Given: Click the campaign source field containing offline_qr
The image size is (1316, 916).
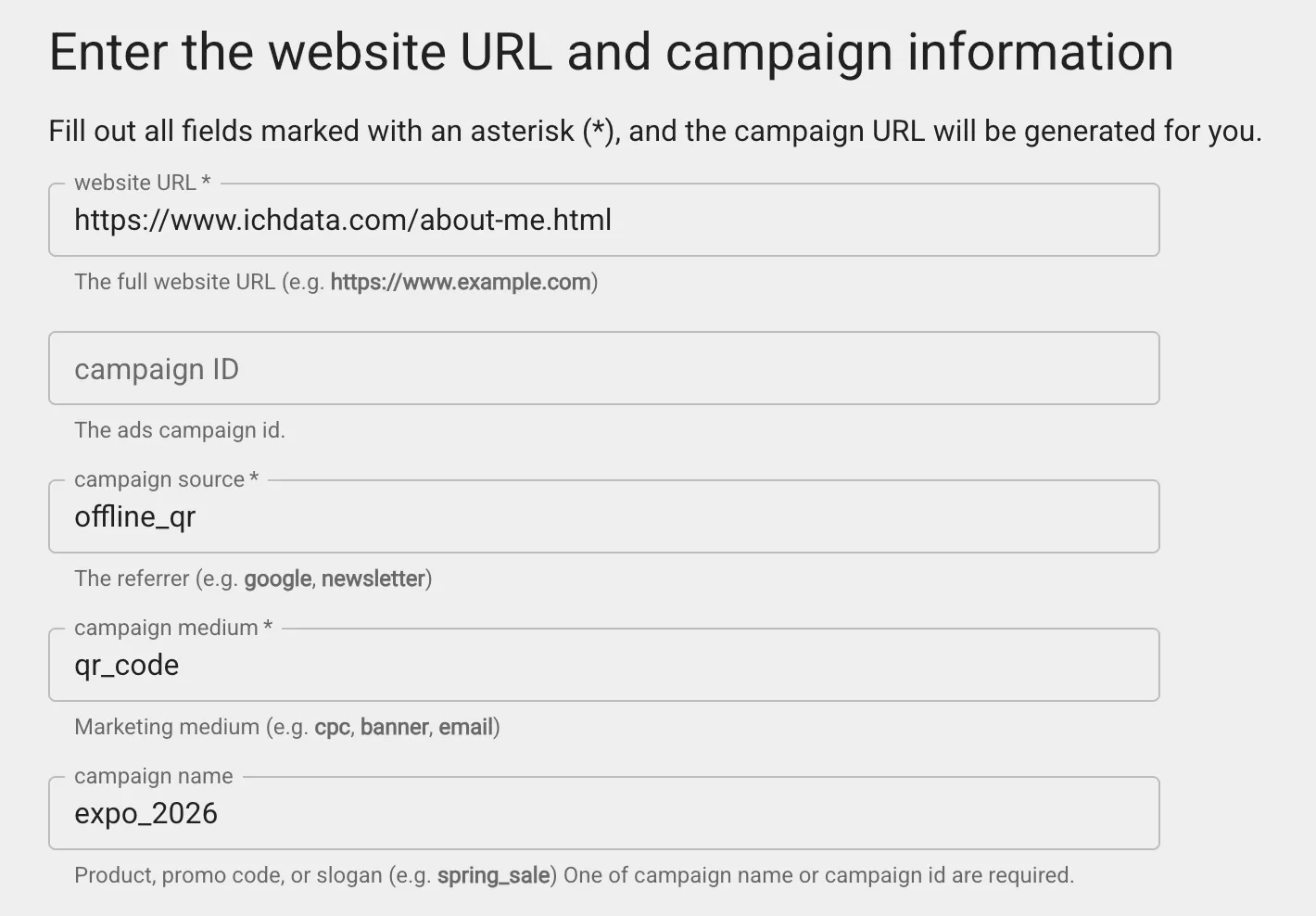Looking at the screenshot, I should (x=602, y=517).
